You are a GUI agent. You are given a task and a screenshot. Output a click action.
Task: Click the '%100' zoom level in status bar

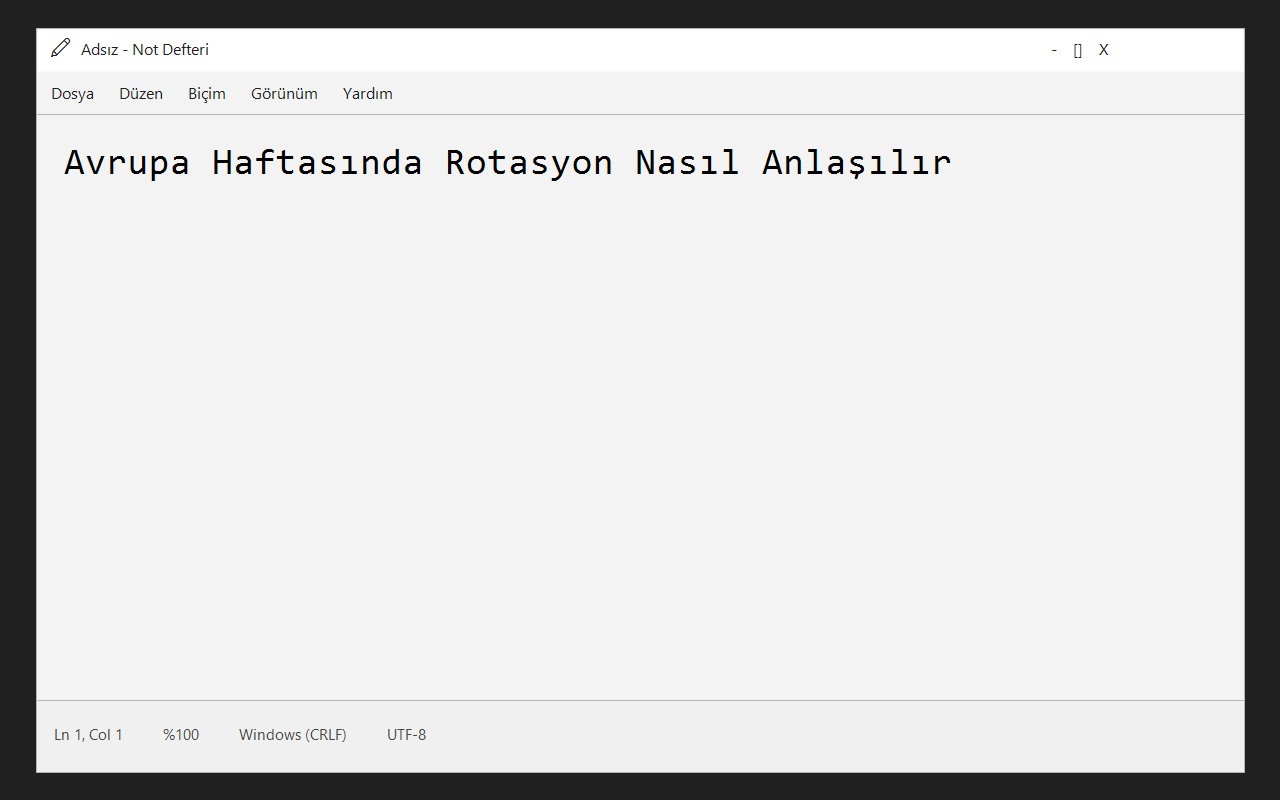[x=181, y=735]
